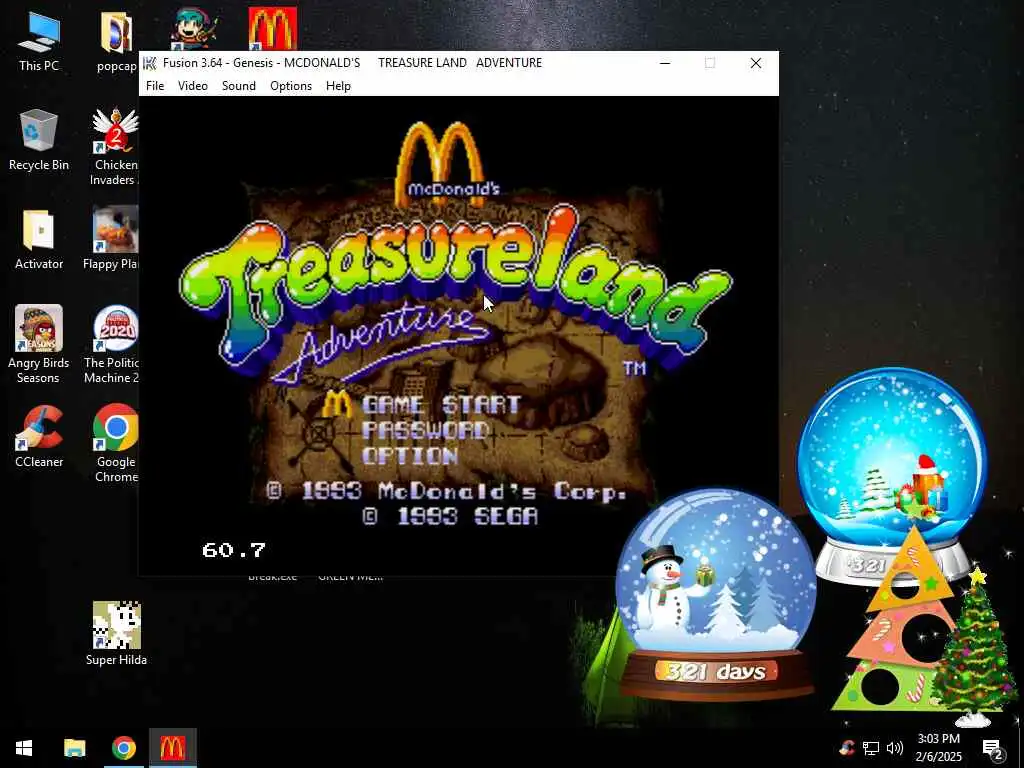1024x768 pixels.
Task: Minimize the Fusion emulator window
Action: 665,63
